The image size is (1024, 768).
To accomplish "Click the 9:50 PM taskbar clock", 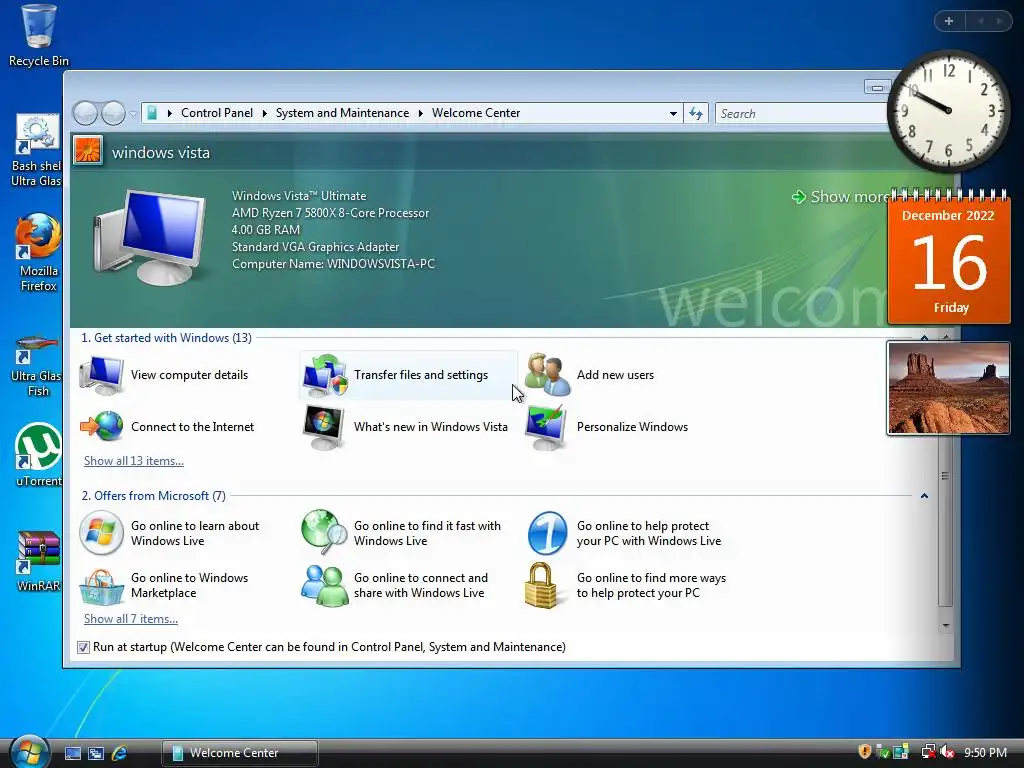I will pyautogui.click(x=985, y=753).
